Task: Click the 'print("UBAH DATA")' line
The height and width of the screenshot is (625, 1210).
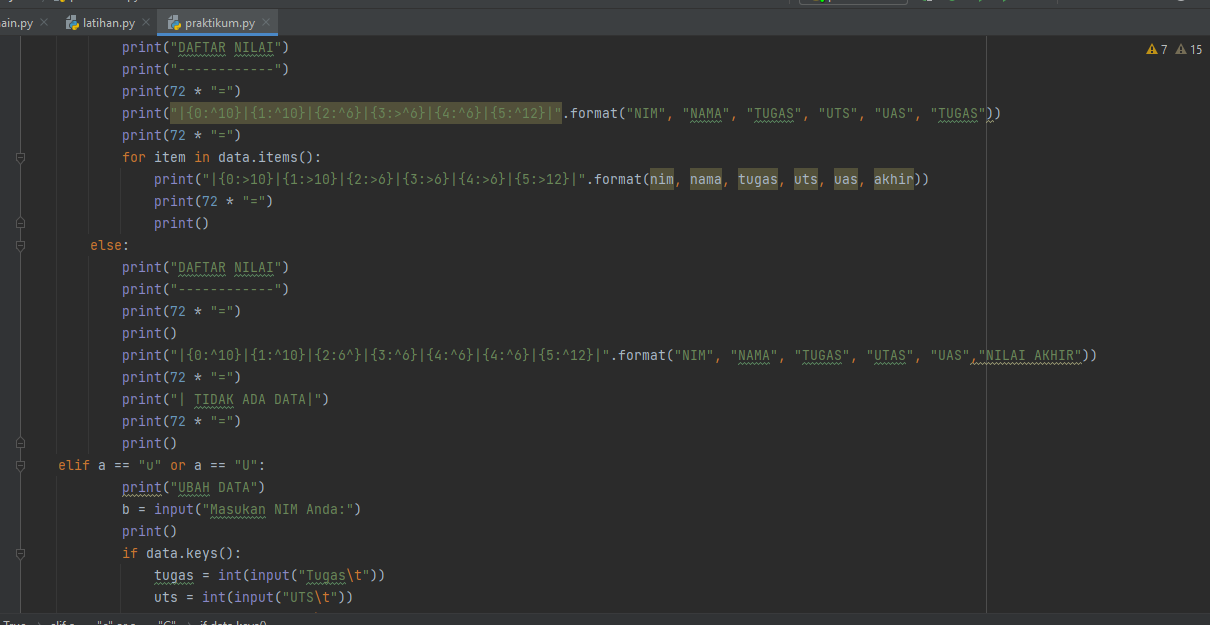Action: tap(193, 487)
